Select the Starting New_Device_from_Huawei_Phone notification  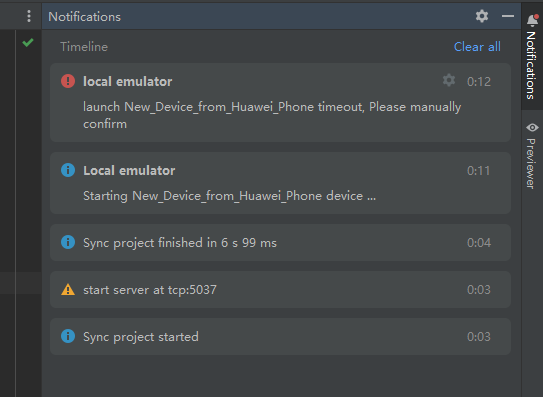[x=280, y=183]
